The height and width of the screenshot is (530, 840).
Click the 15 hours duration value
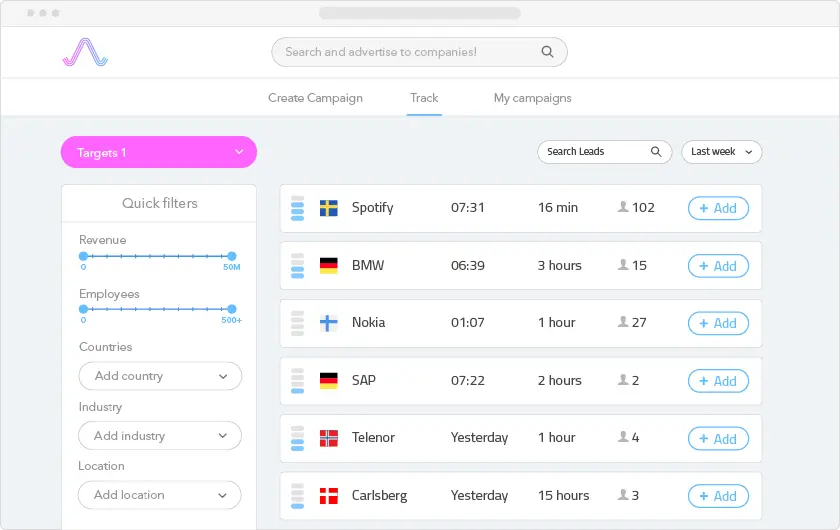pos(564,496)
